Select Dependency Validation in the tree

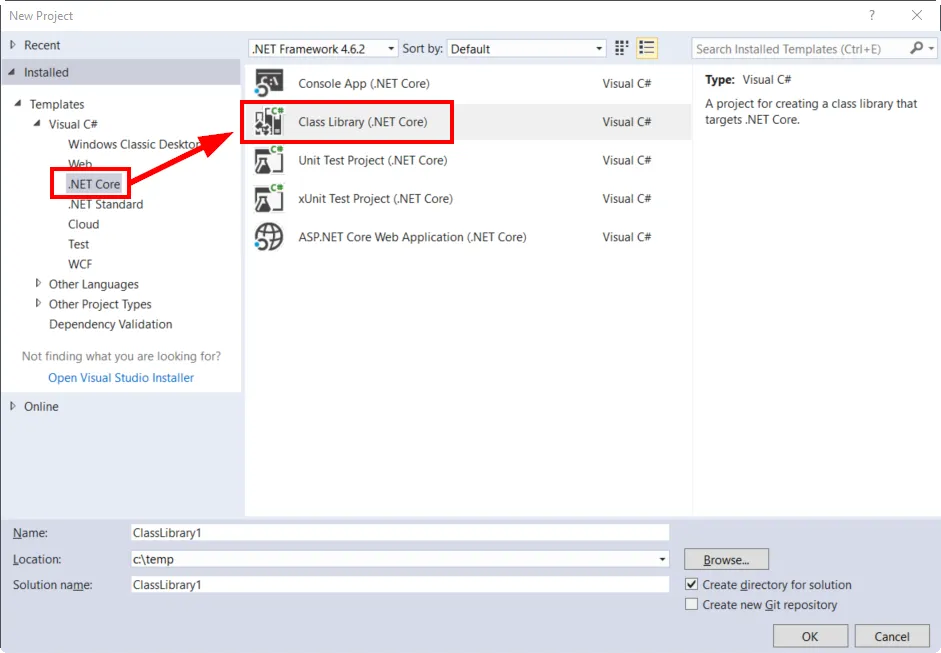click(110, 324)
